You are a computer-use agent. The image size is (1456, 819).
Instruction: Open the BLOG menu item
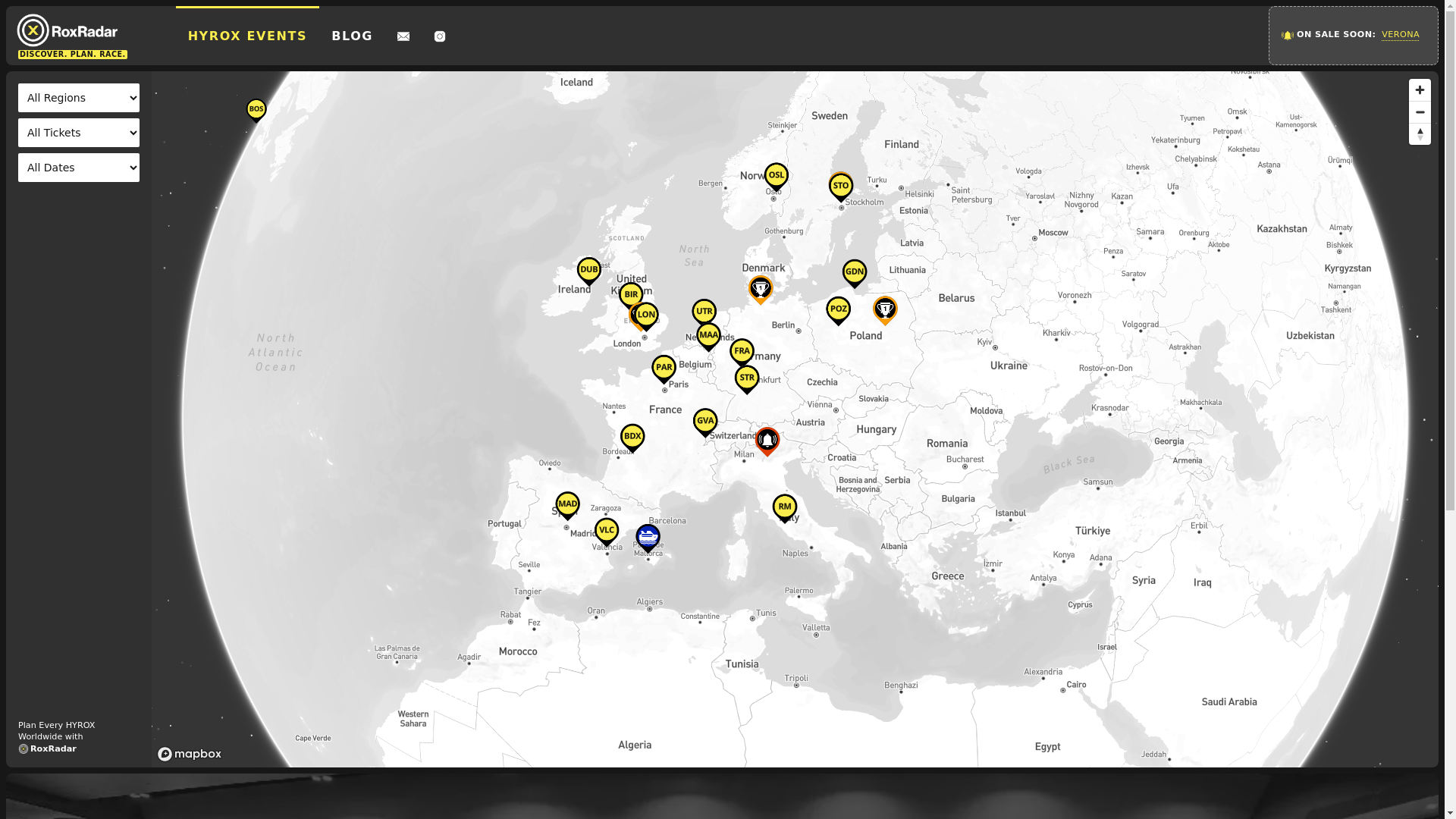point(352,36)
